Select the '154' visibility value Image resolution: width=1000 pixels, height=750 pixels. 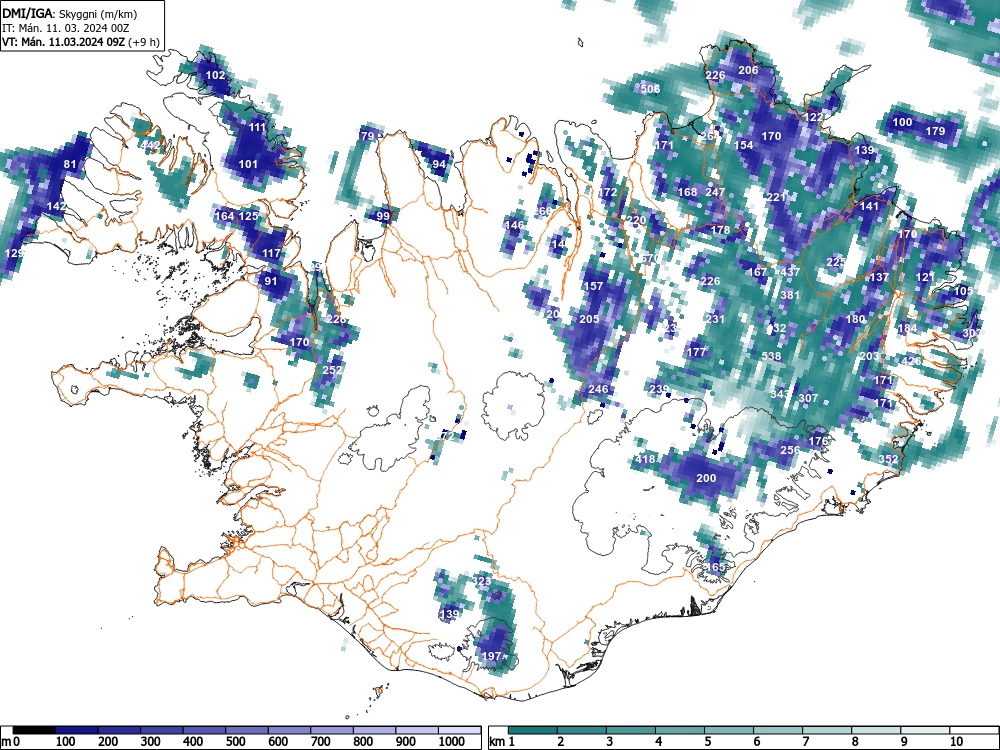pyautogui.click(x=744, y=145)
